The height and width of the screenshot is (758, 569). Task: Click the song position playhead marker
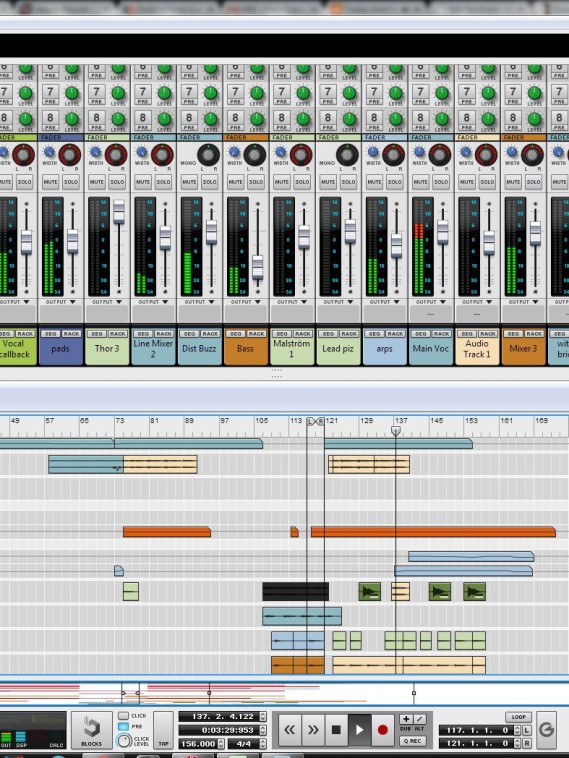tap(395, 430)
